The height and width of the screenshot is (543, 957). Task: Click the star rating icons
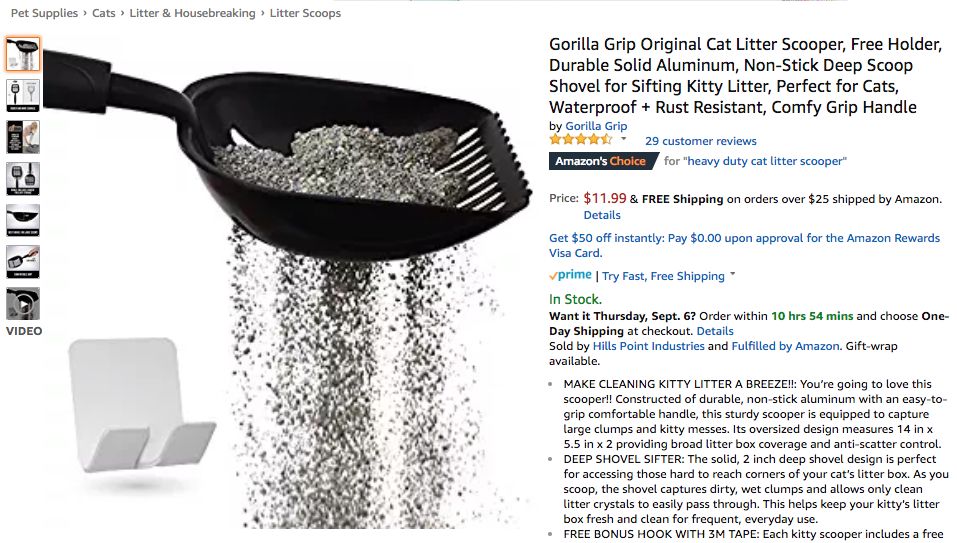580,140
